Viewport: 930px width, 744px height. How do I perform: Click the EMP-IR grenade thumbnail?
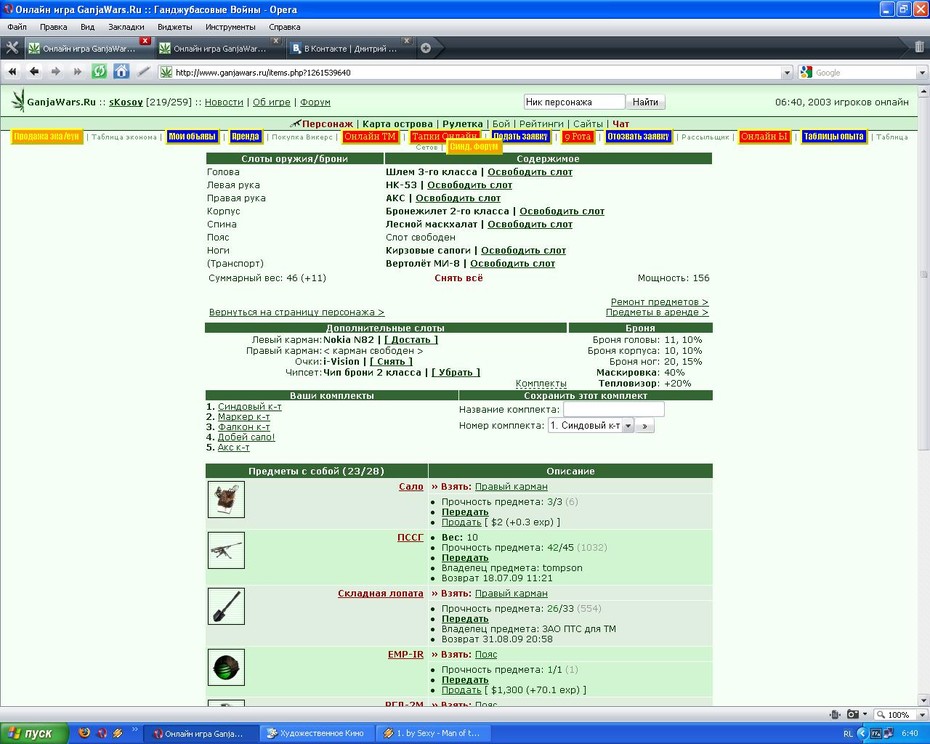226,667
